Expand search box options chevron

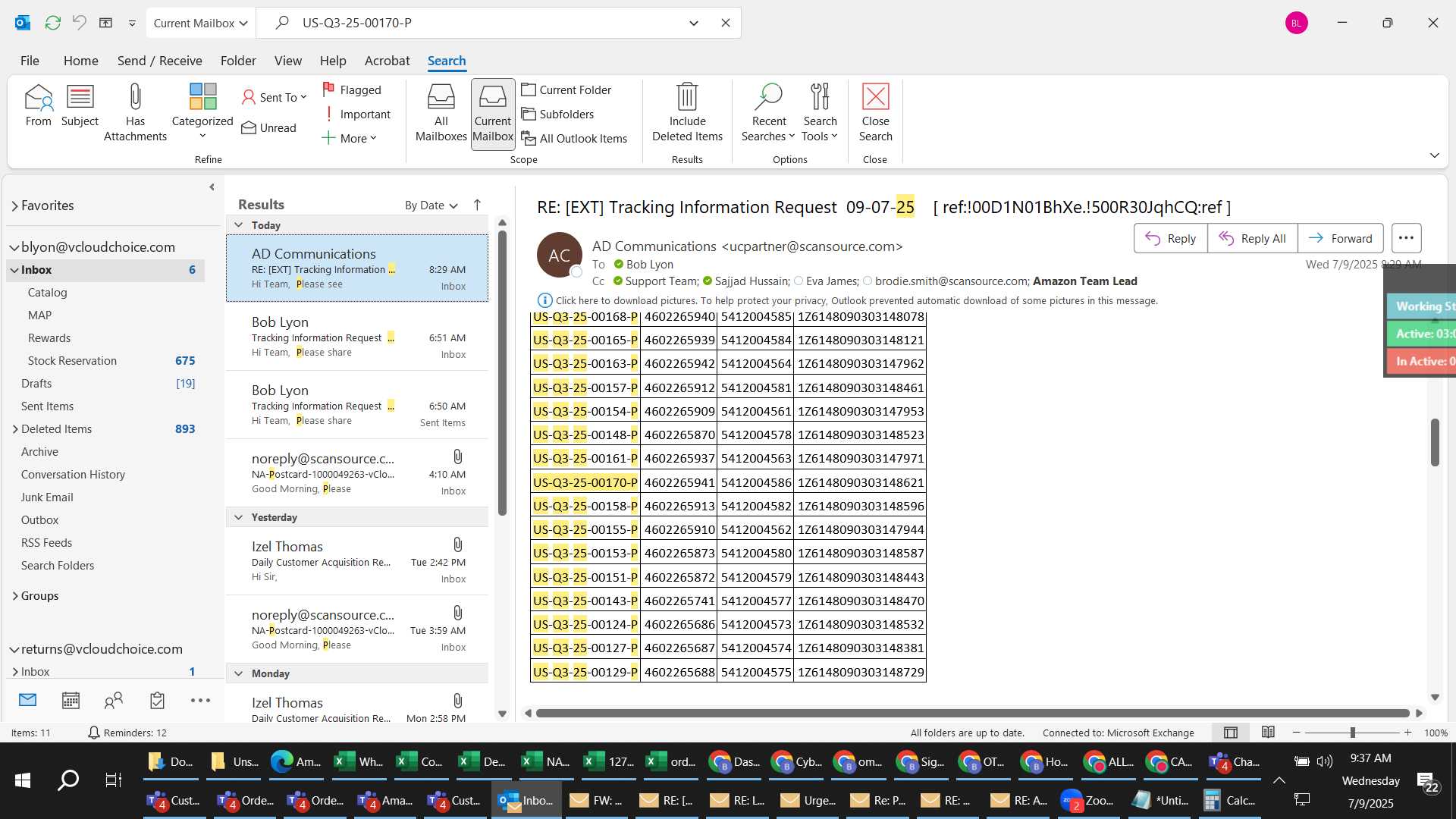point(693,23)
